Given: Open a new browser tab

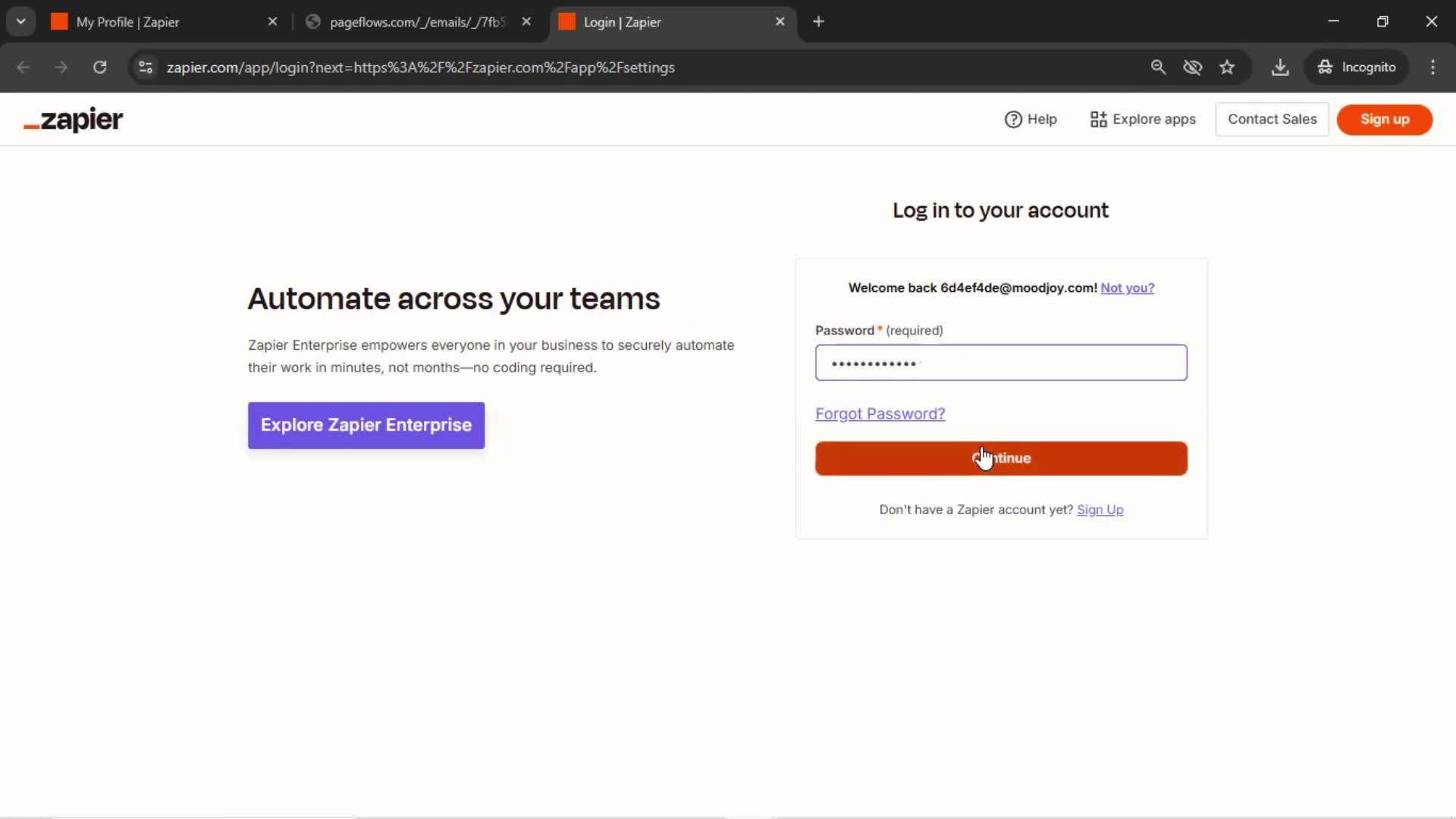Looking at the screenshot, I should click(x=818, y=22).
